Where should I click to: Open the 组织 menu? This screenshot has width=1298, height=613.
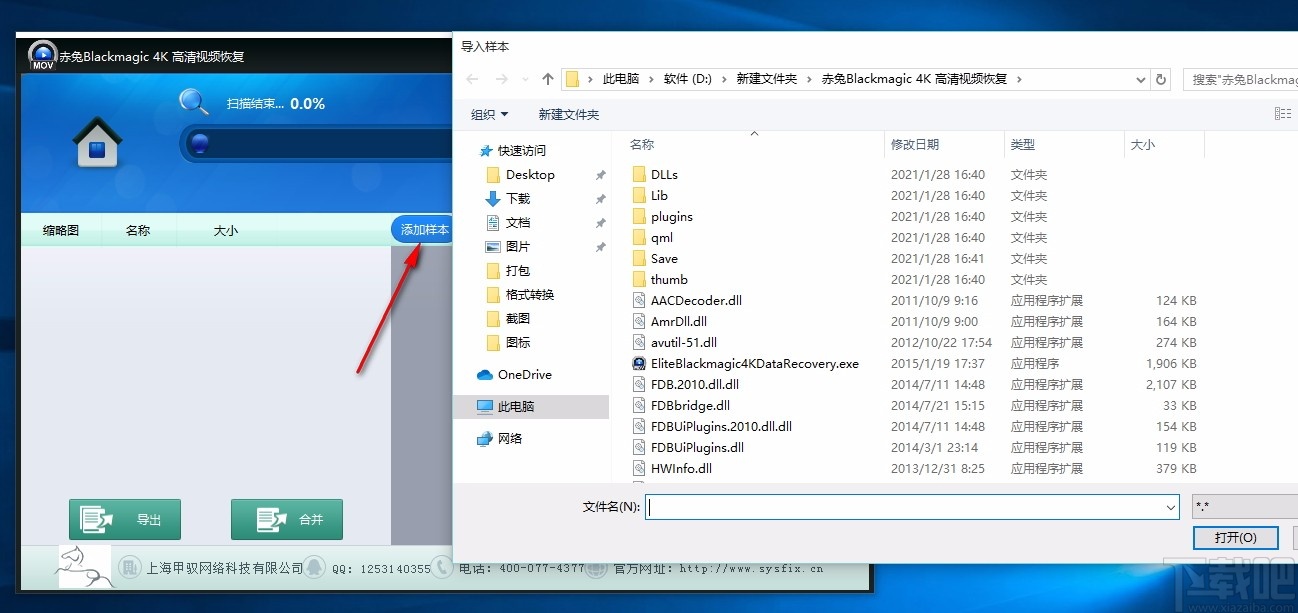click(x=490, y=114)
